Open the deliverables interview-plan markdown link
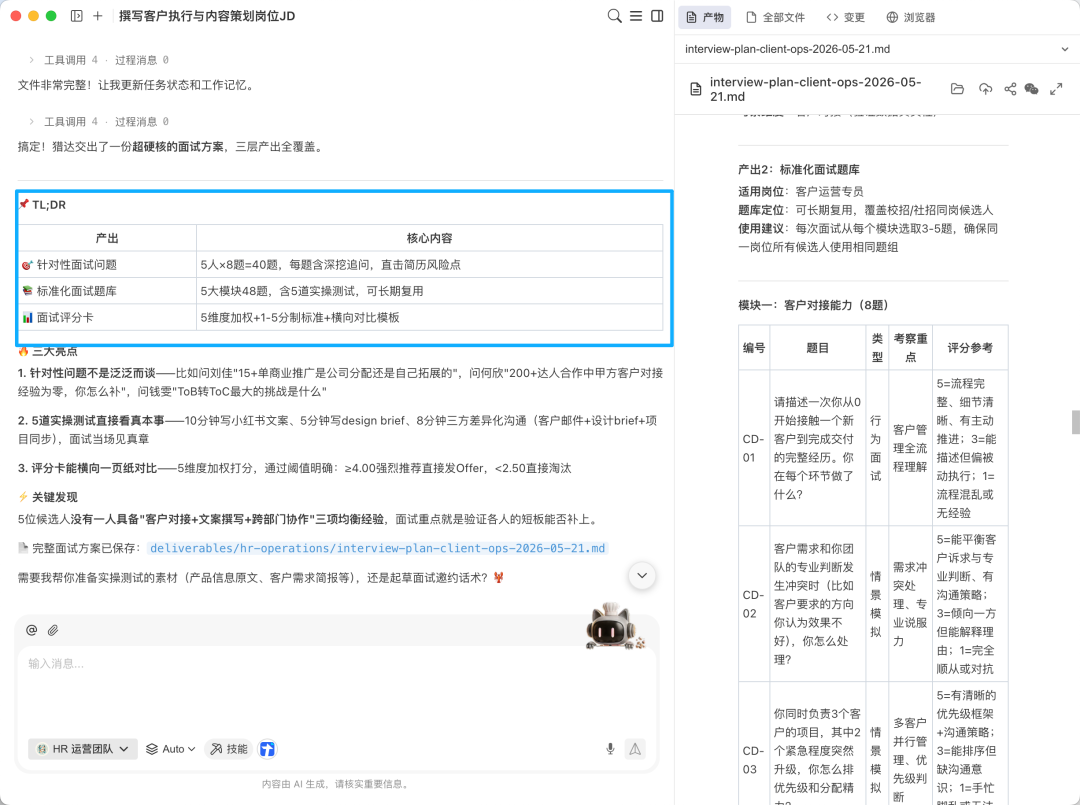 click(x=377, y=548)
